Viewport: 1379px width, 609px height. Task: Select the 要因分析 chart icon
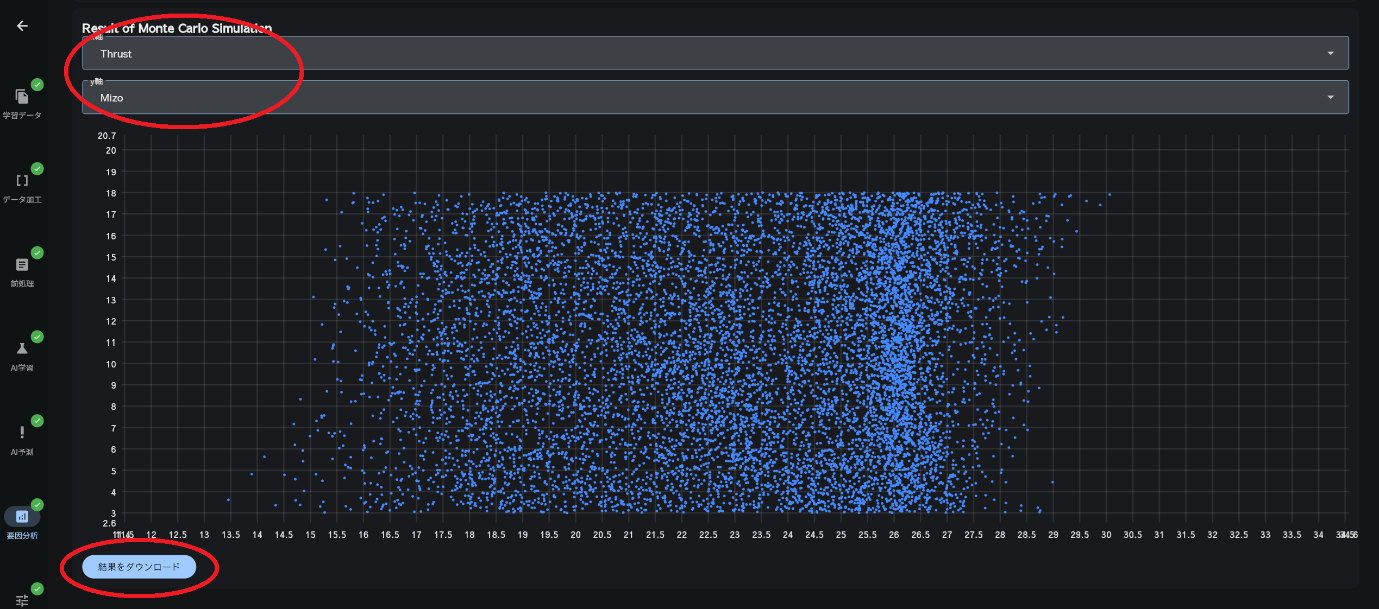click(22, 516)
